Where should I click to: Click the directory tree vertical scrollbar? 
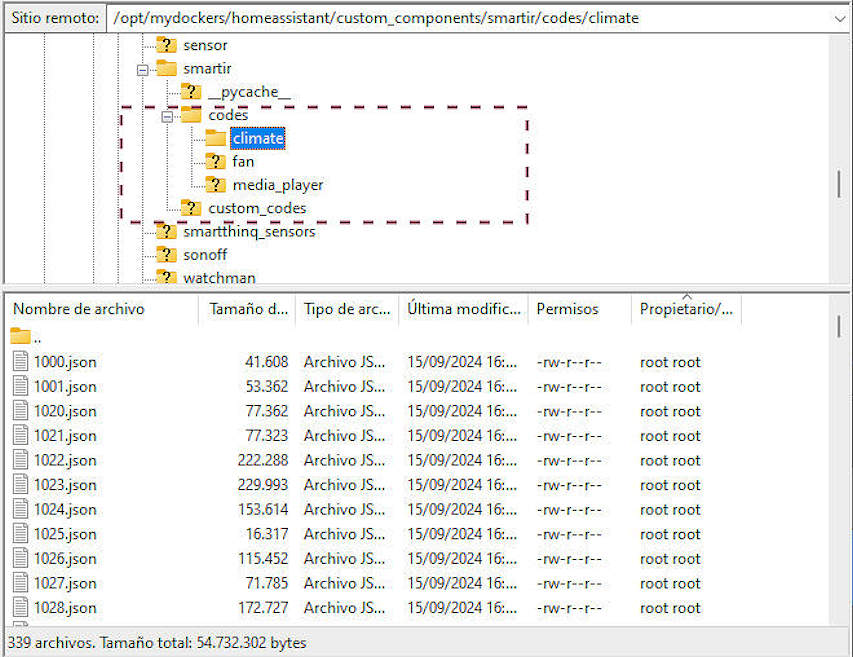click(x=839, y=184)
